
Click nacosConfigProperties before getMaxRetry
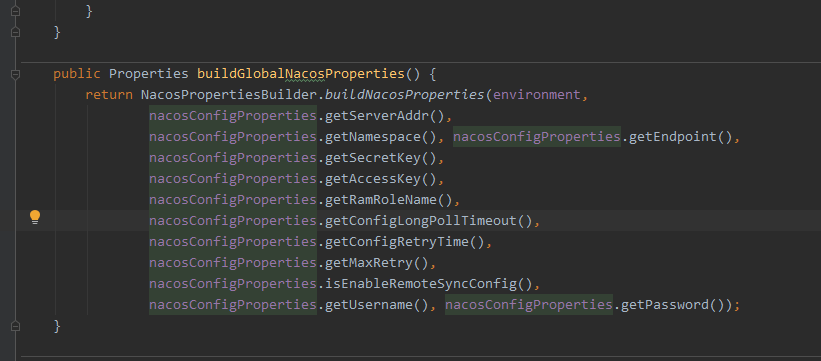click(233, 262)
